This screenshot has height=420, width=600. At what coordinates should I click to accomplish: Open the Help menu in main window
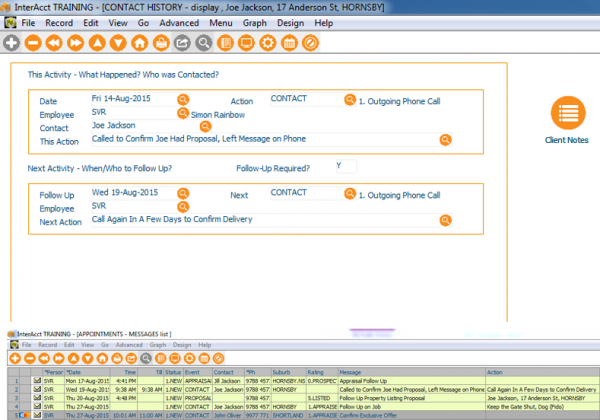point(324,23)
